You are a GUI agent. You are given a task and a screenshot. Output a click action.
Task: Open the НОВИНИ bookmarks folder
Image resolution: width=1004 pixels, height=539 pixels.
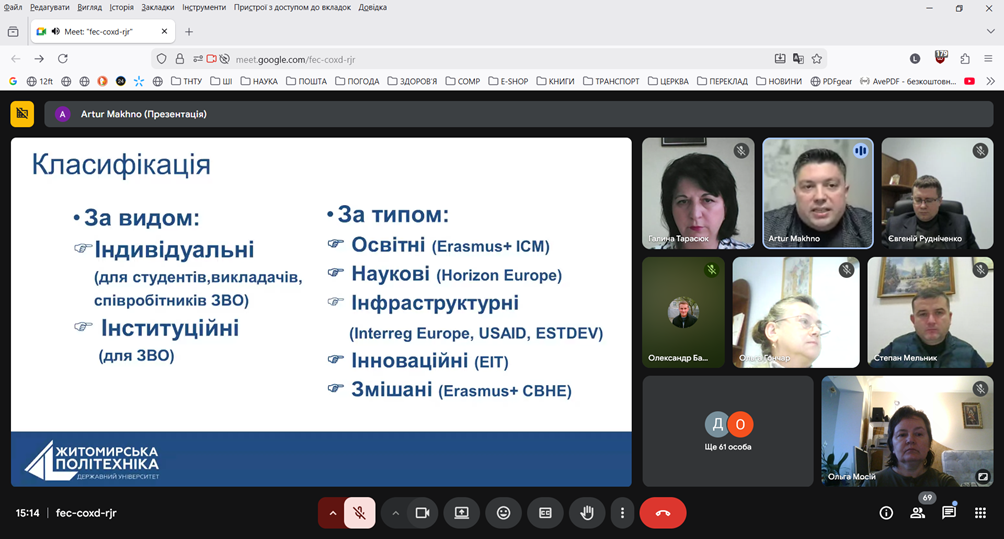tap(778, 81)
